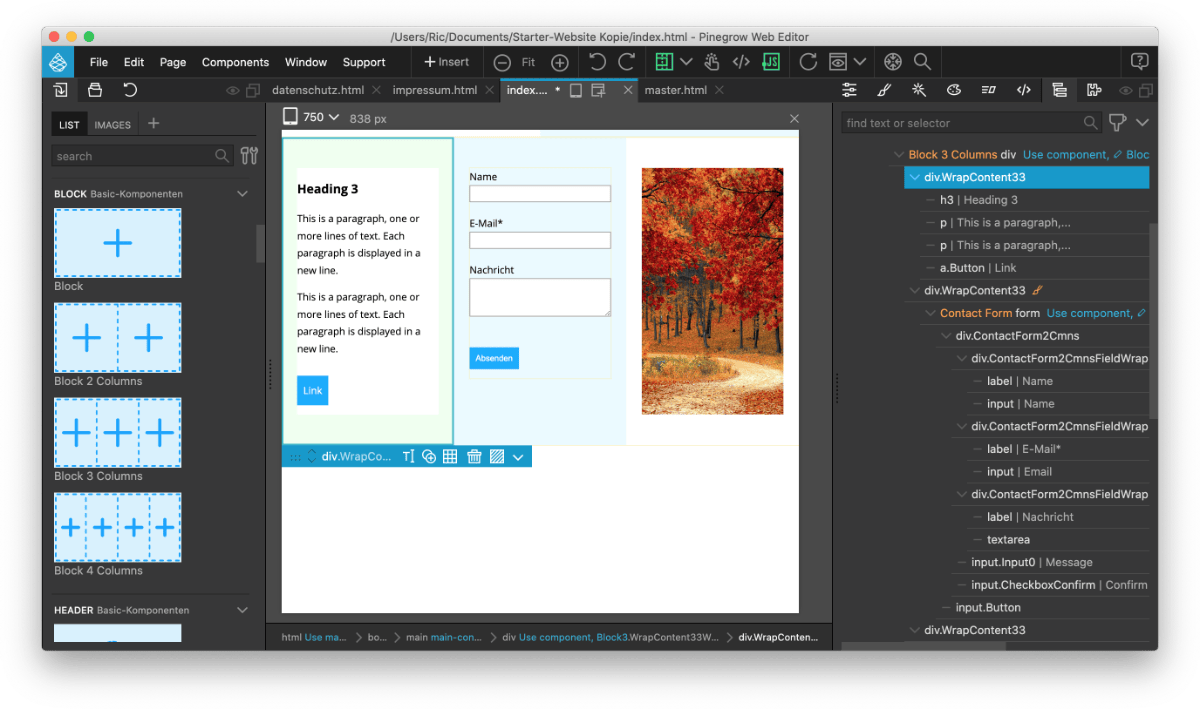Collapse the Contact Form tree node
The height and width of the screenshot is (709, 1200).
click(x=930, y=313)
